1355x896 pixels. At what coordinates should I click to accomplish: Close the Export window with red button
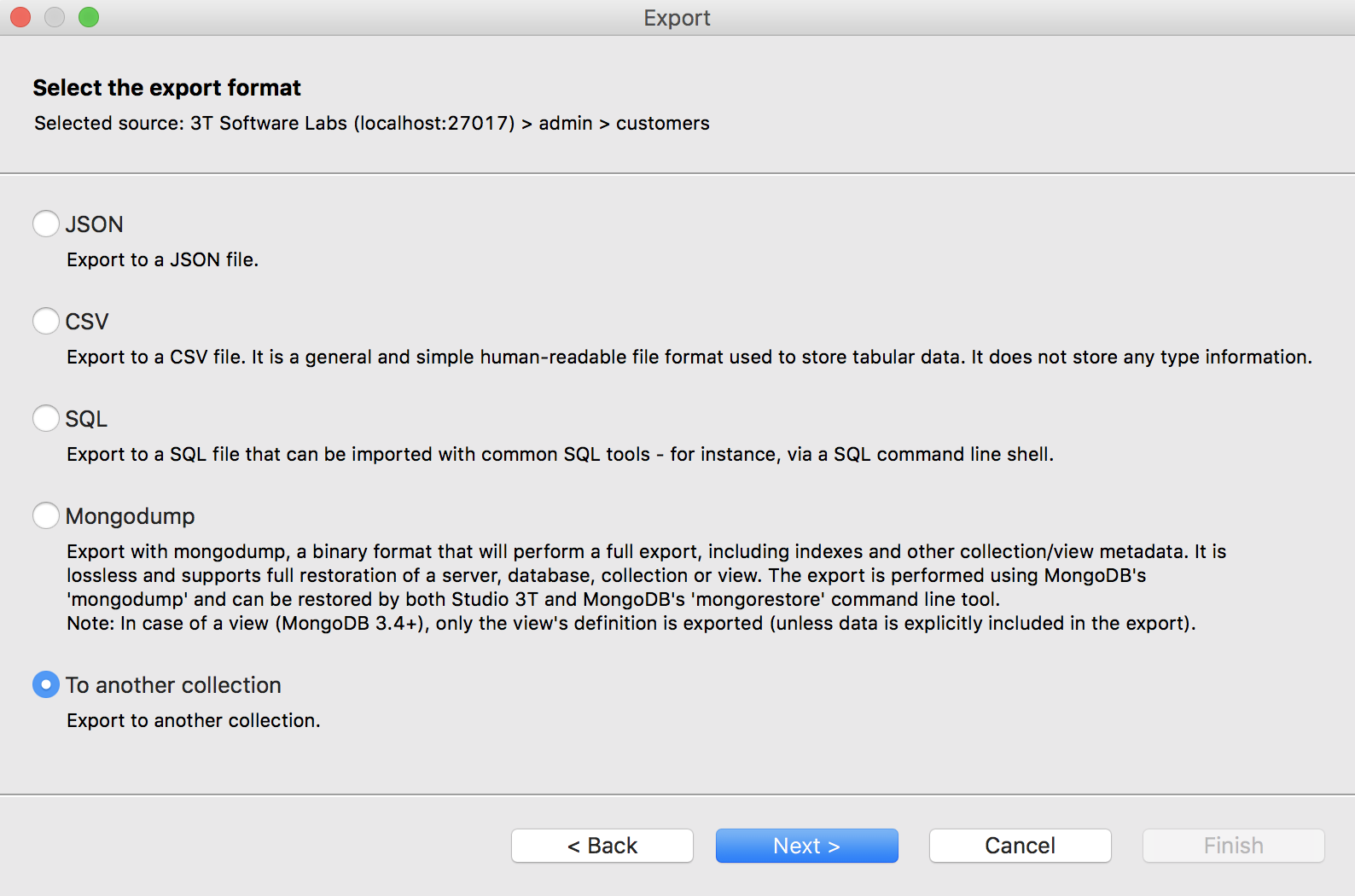point(20,17)
